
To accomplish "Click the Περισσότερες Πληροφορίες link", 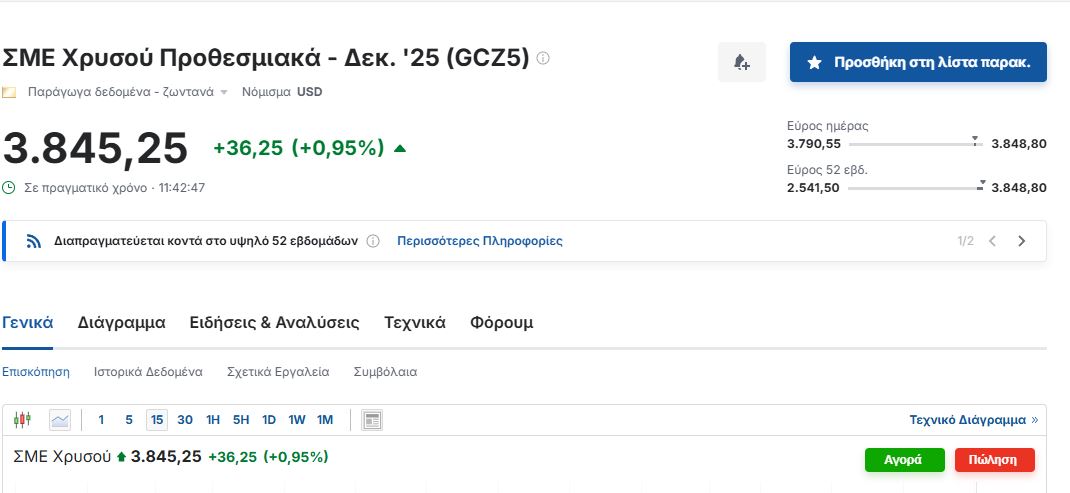I will (480, 241).
